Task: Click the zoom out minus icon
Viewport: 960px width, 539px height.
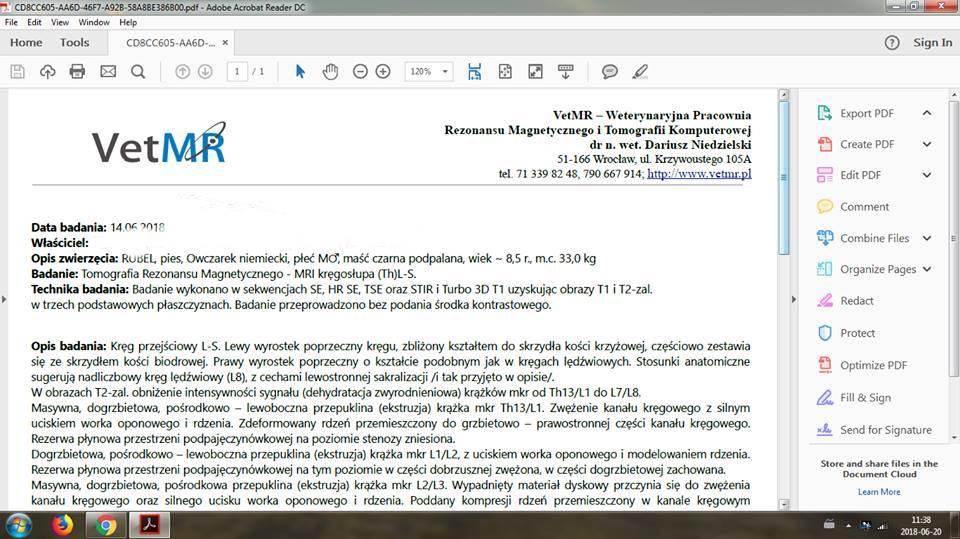Action: (360, 71)
